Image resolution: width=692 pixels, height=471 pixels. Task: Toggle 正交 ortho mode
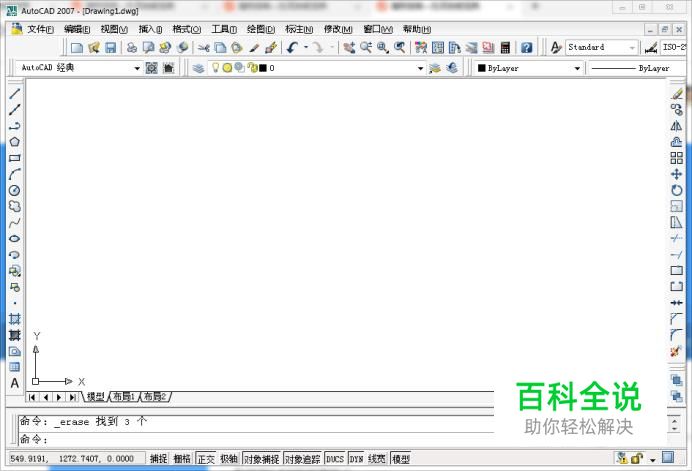tap(206, 459)
